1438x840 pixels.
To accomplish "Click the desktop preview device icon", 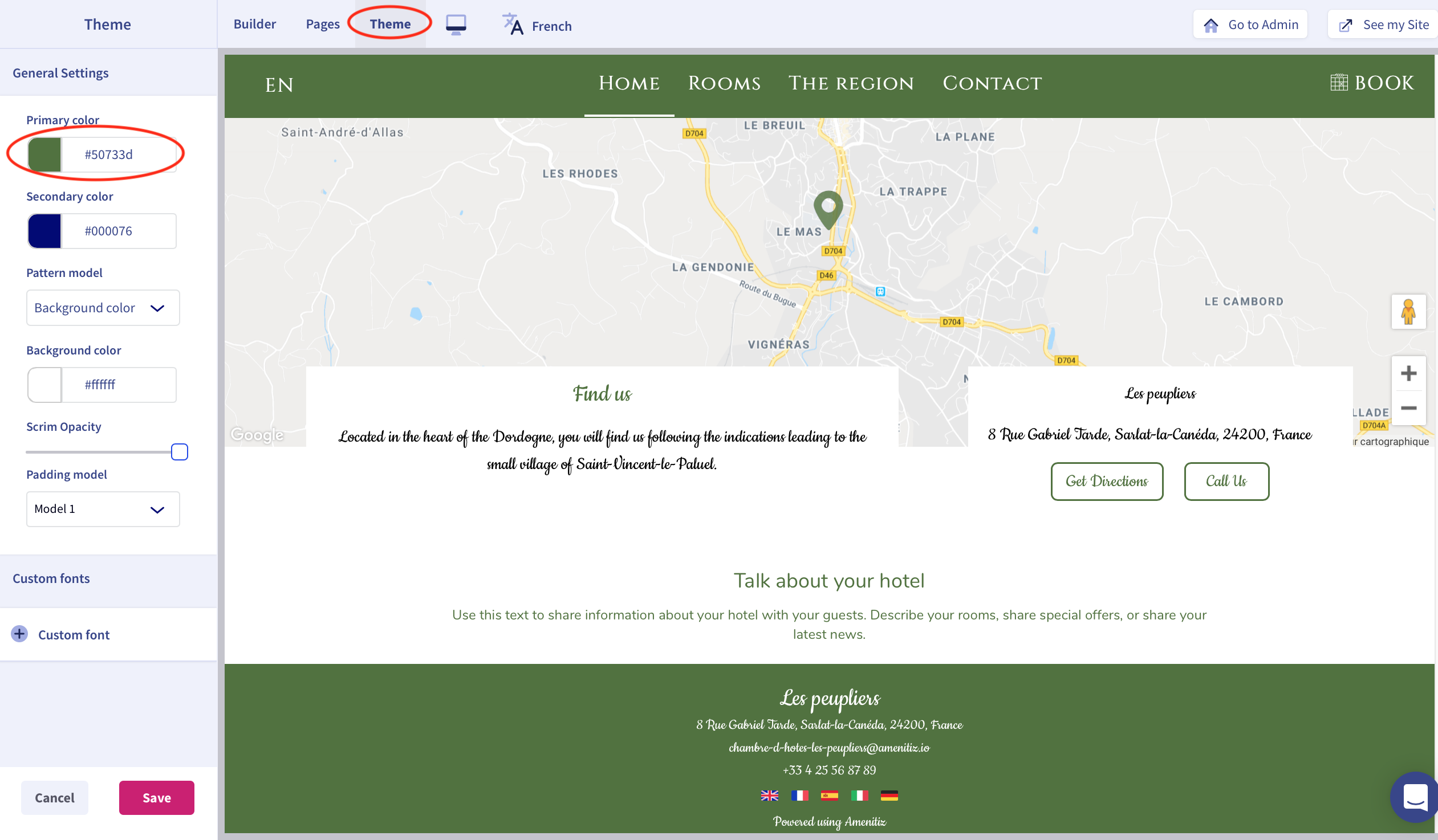I will [456, 25].
